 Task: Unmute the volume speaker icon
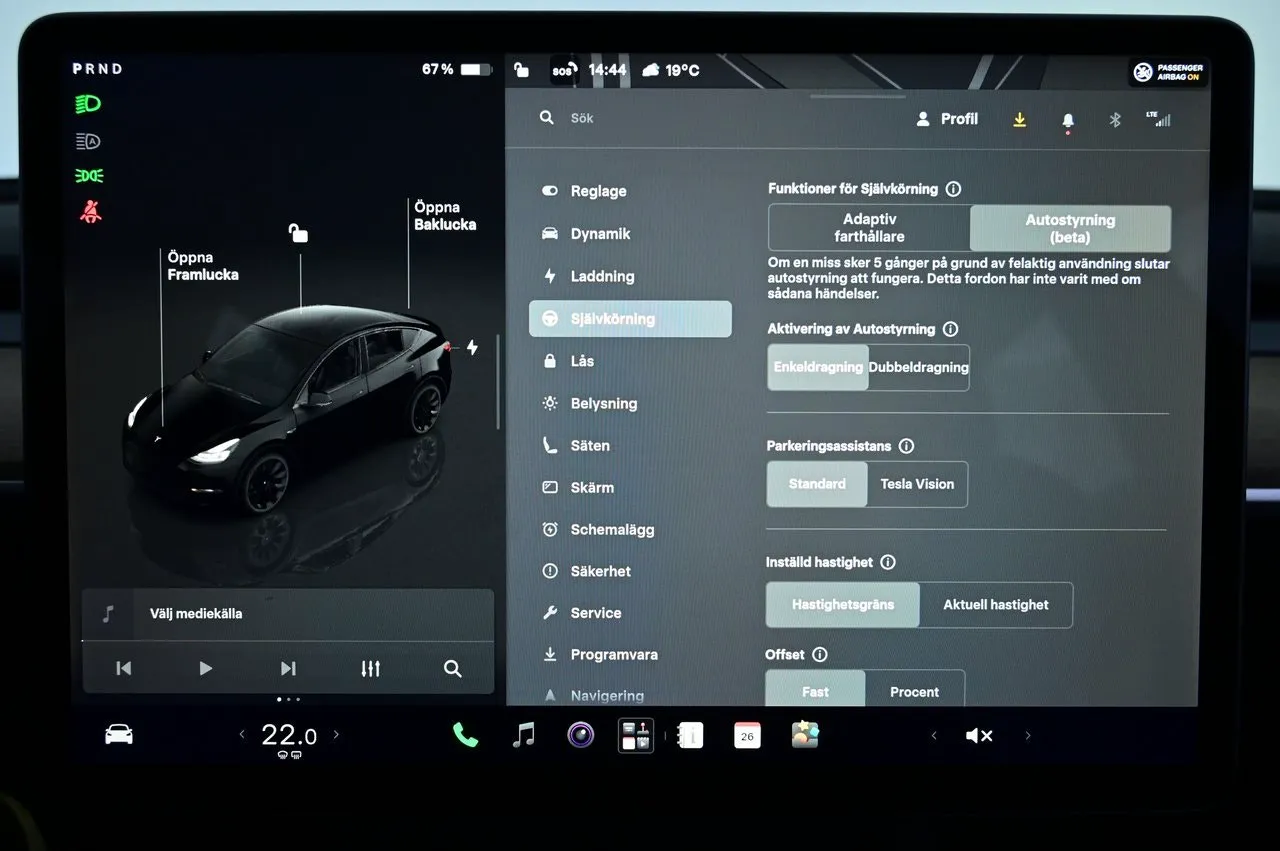(978, 736)
